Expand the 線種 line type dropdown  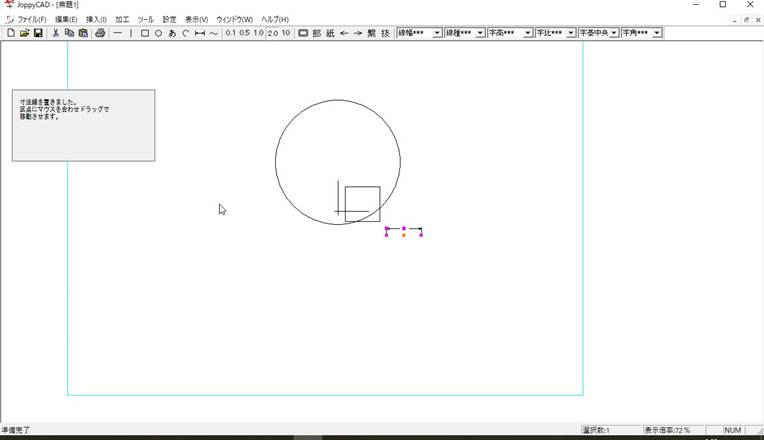coord(480,33)
